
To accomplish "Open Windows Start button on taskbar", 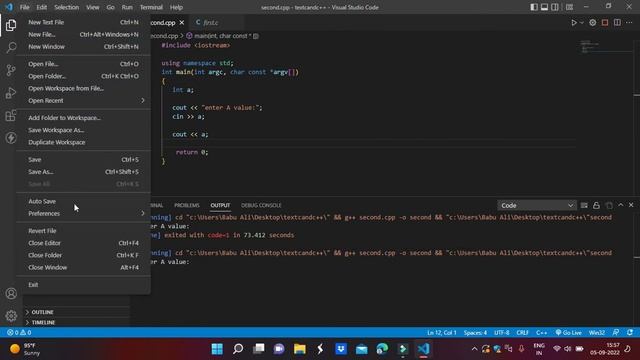I will (217, 349).
